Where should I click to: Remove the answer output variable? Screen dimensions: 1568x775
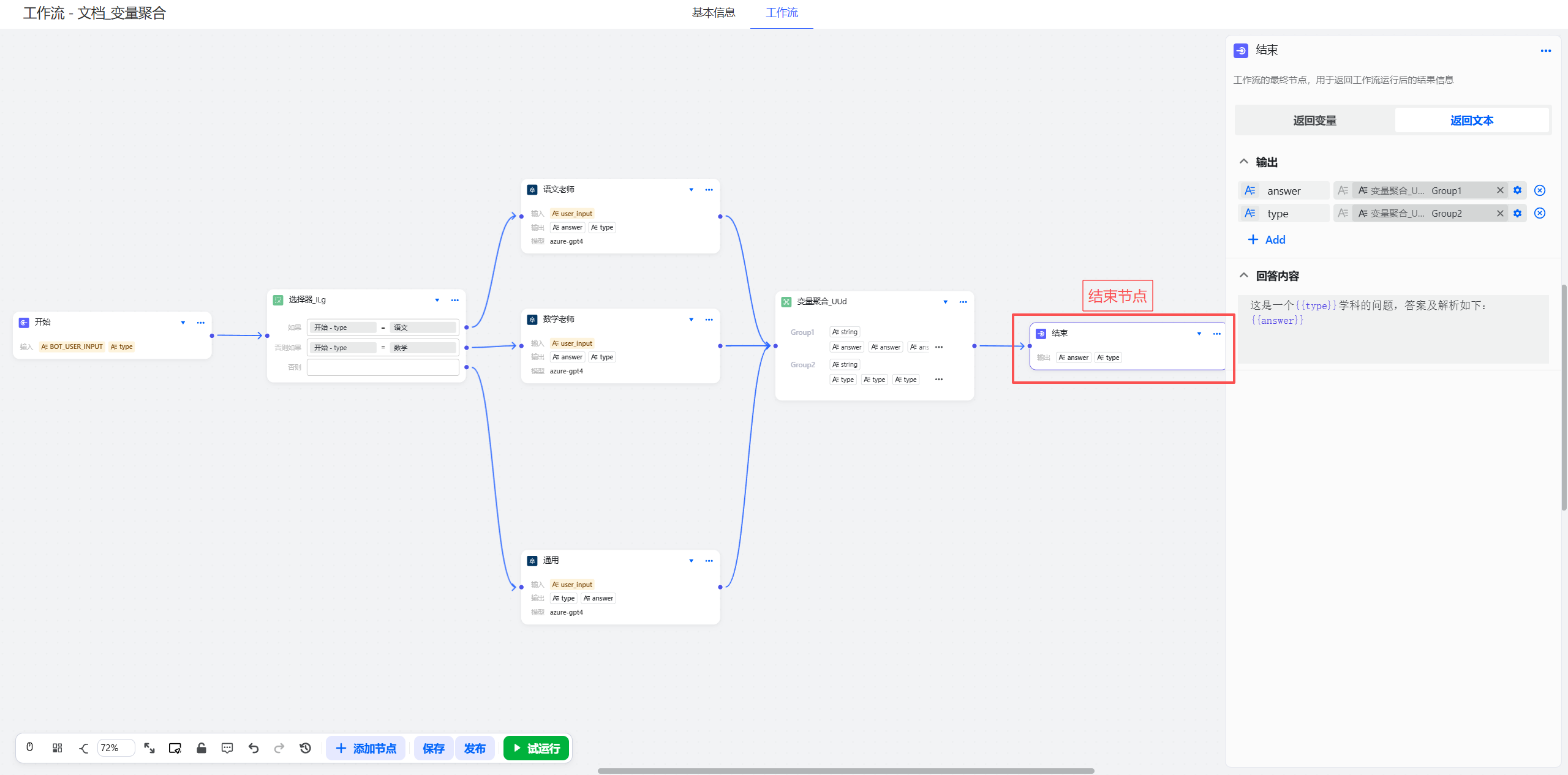pyautogui.click(x=1540, y=190)
